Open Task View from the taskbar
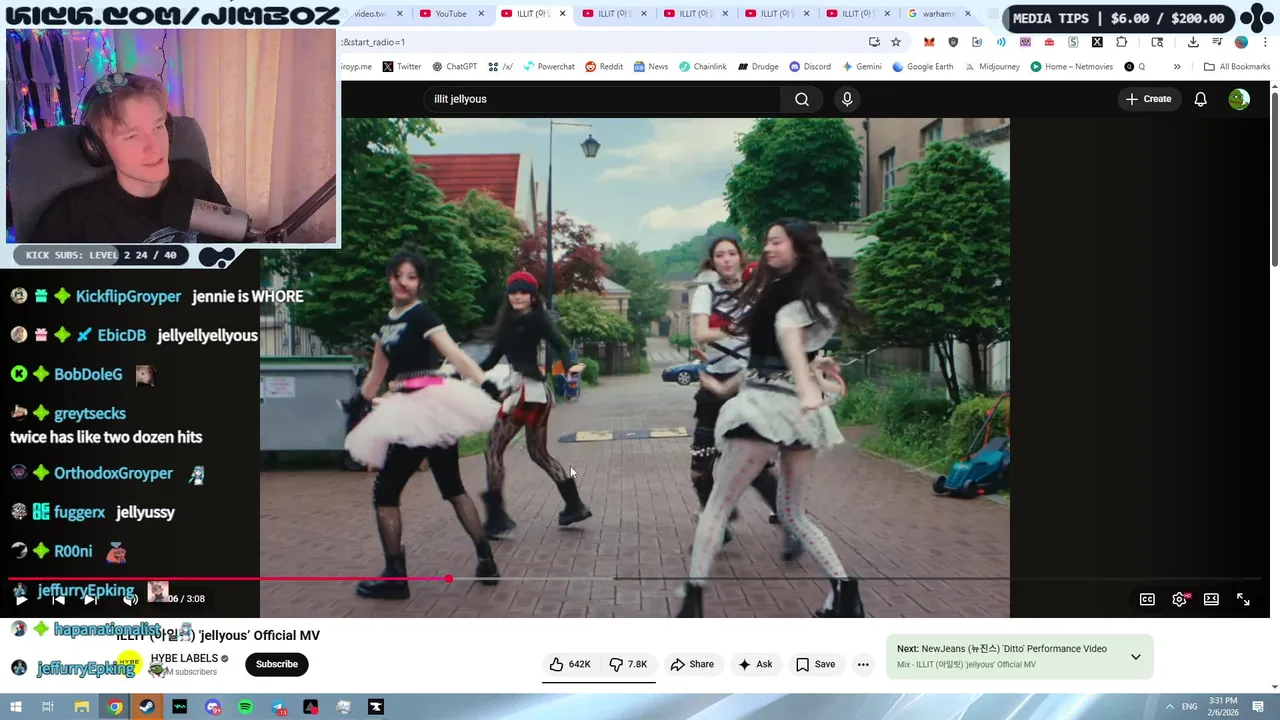 click(47, 707)
